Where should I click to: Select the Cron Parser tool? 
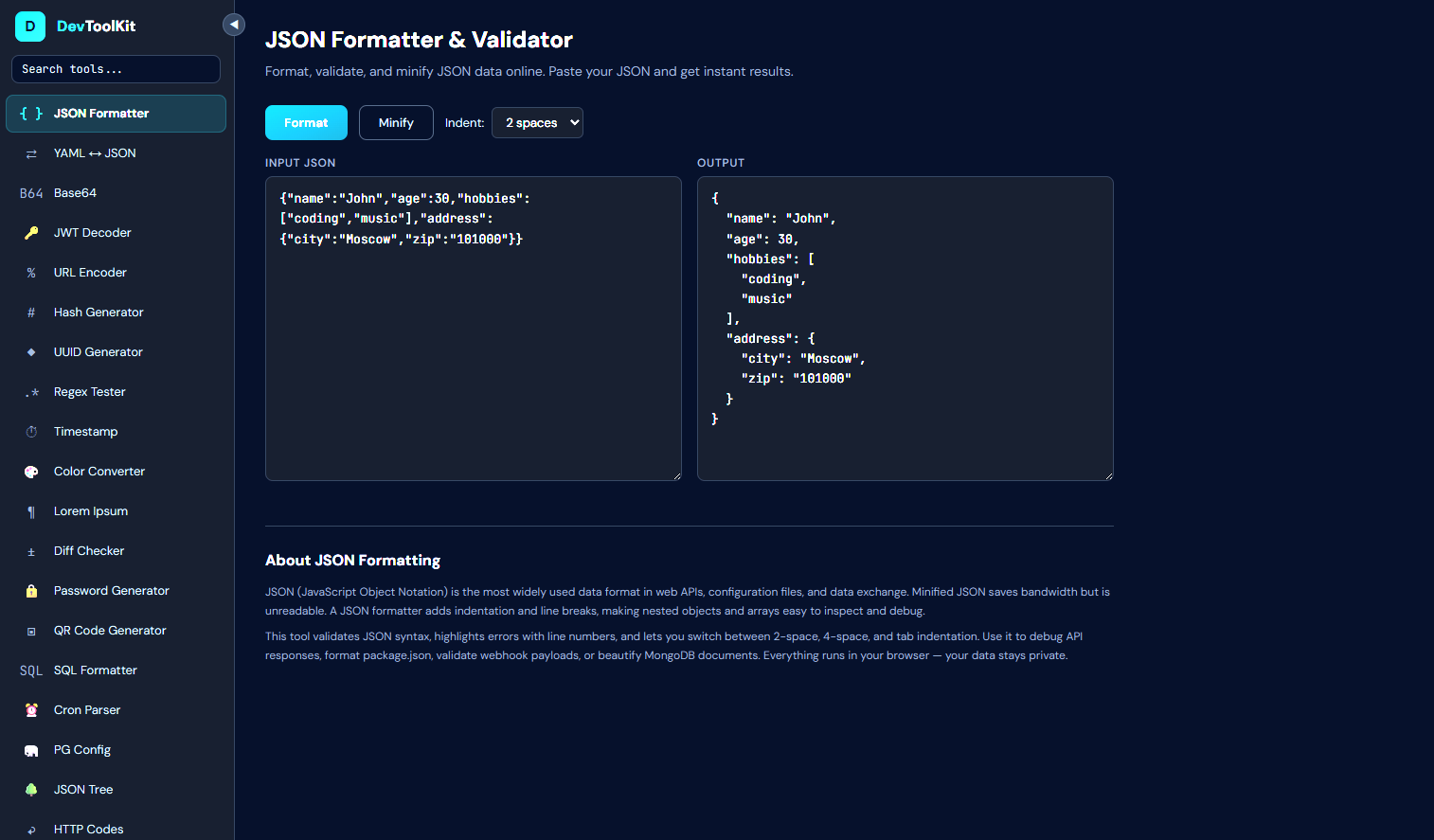87,709
